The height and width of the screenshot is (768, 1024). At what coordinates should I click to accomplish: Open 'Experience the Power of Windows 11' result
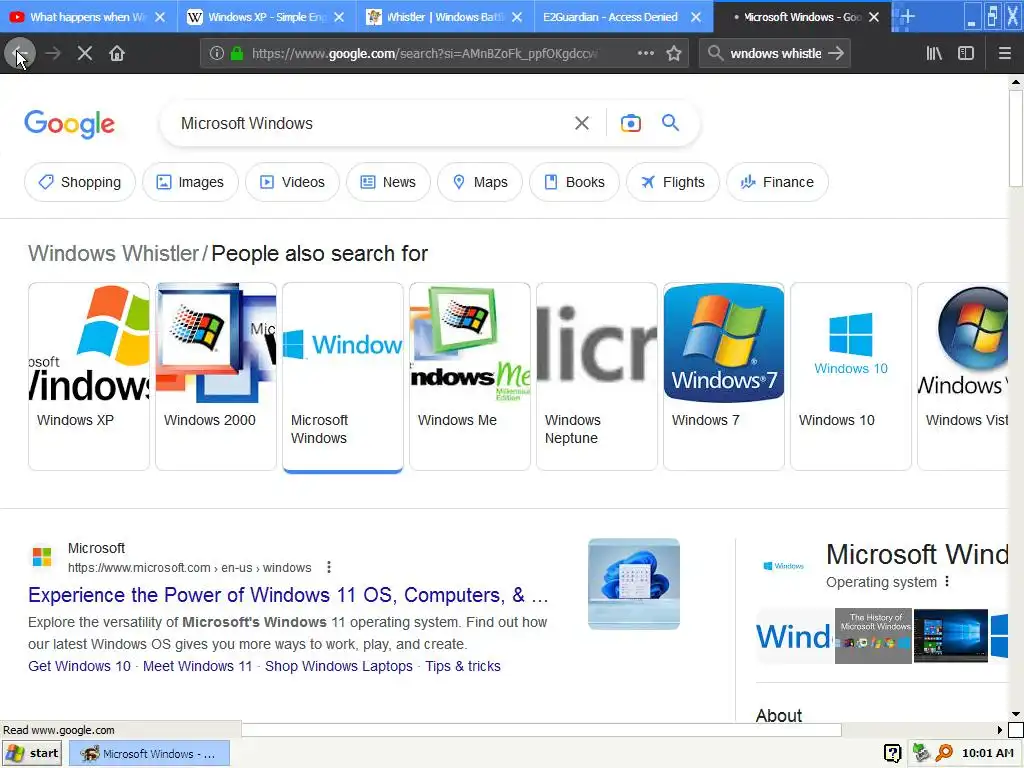click(x=288, y=595)
